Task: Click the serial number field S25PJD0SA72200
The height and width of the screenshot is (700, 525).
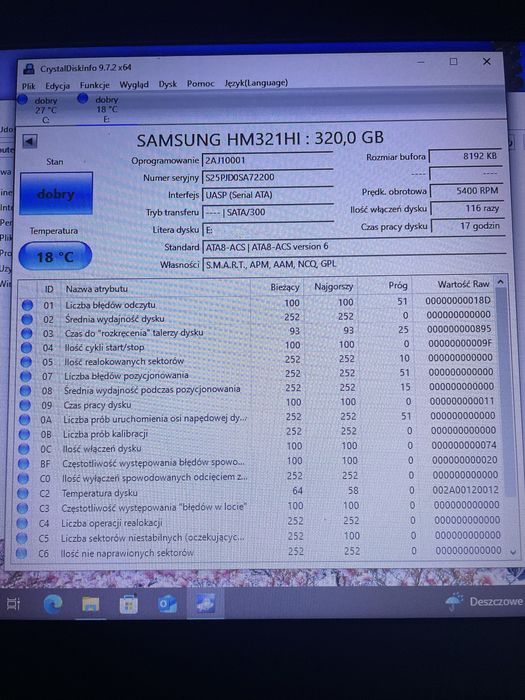Action: (268, 177)
